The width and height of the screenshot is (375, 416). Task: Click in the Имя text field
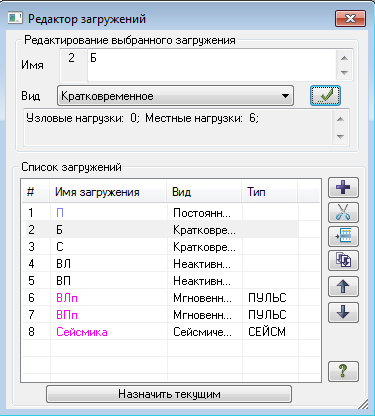[212, 65]
